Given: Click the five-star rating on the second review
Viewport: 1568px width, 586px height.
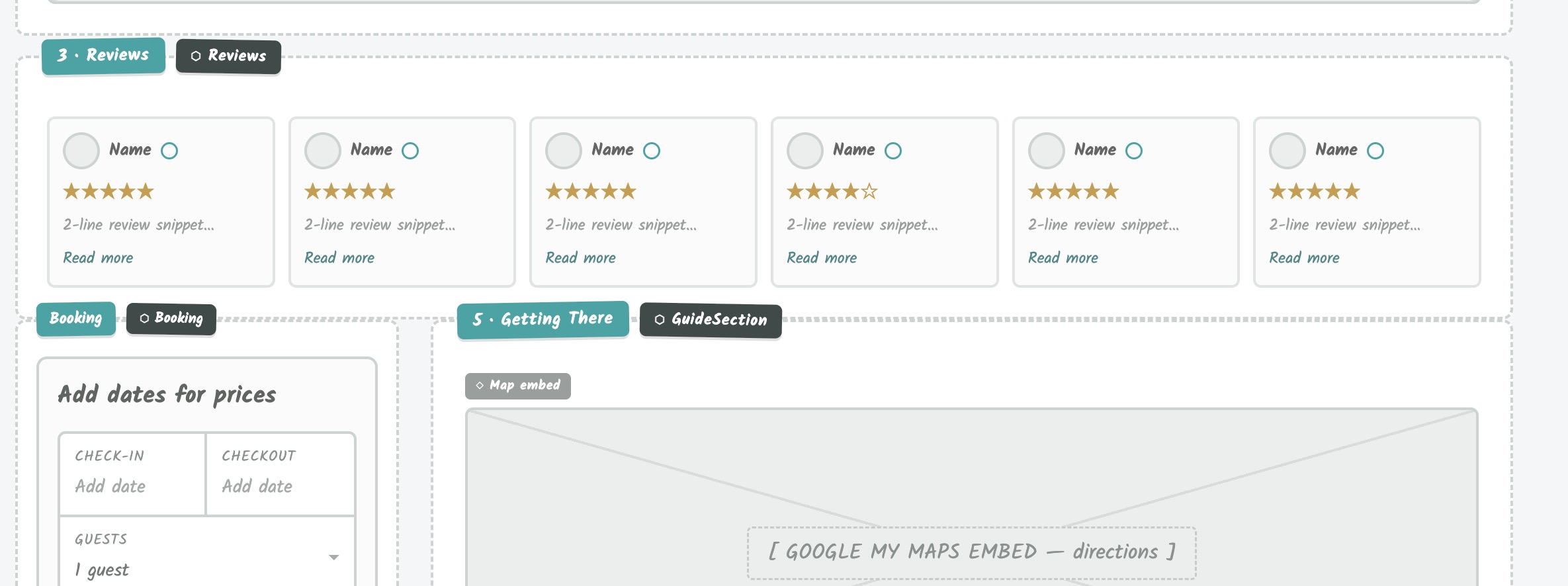Looking at the screenshot, I should (x=349, y=192).
